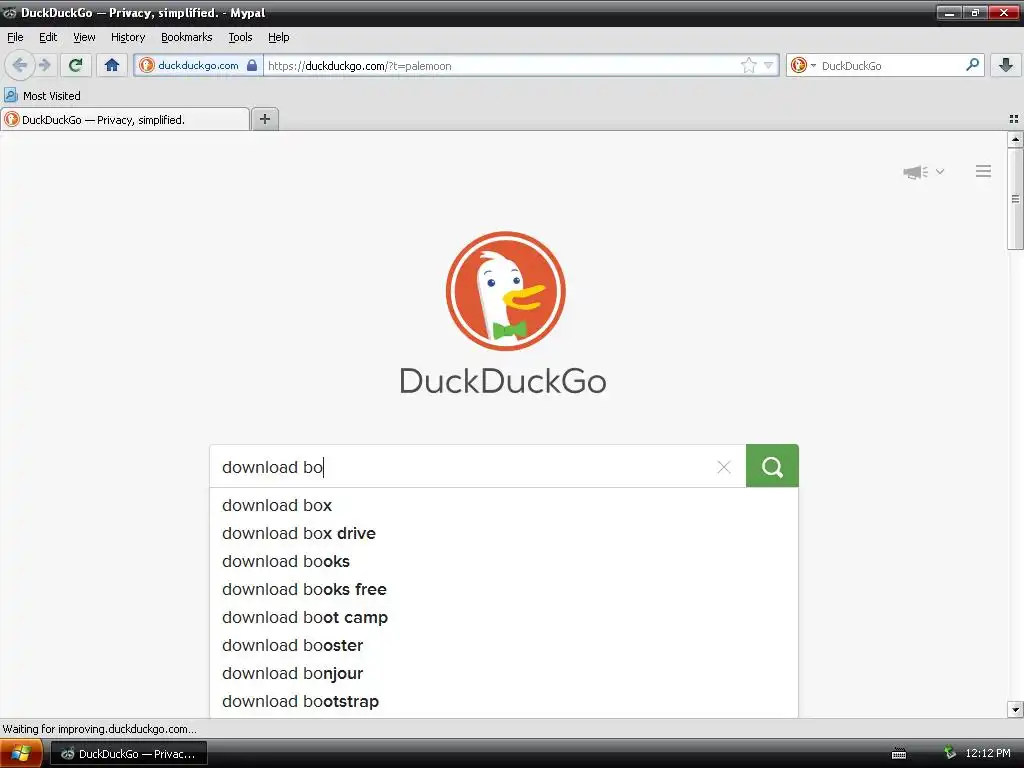This screenshot has width=1024, height=768.
Task: Submit search with the green magnifier button
Action: click(772, 466)
